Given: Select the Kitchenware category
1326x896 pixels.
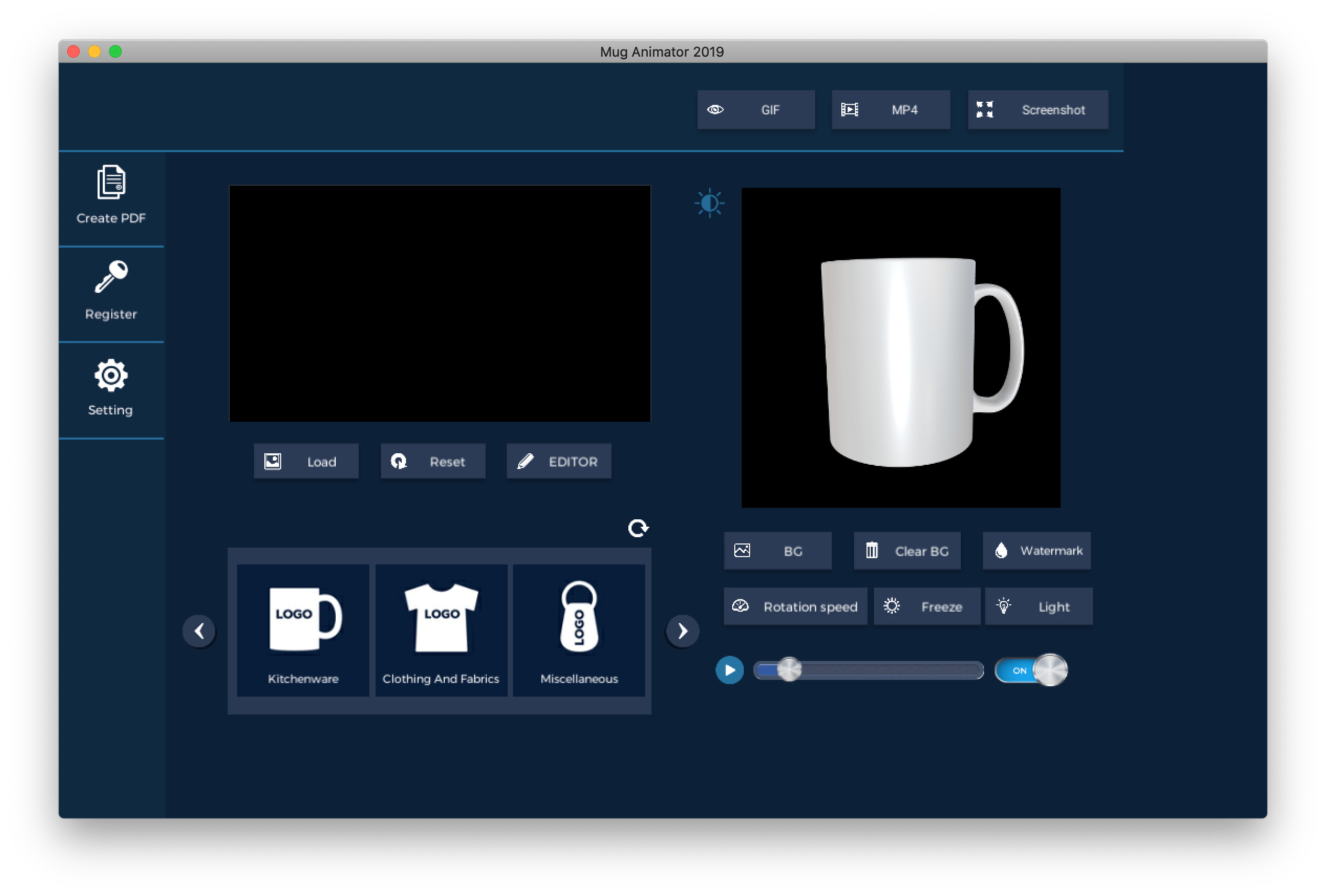Looking at the screenshot, I should coord(303,631).
